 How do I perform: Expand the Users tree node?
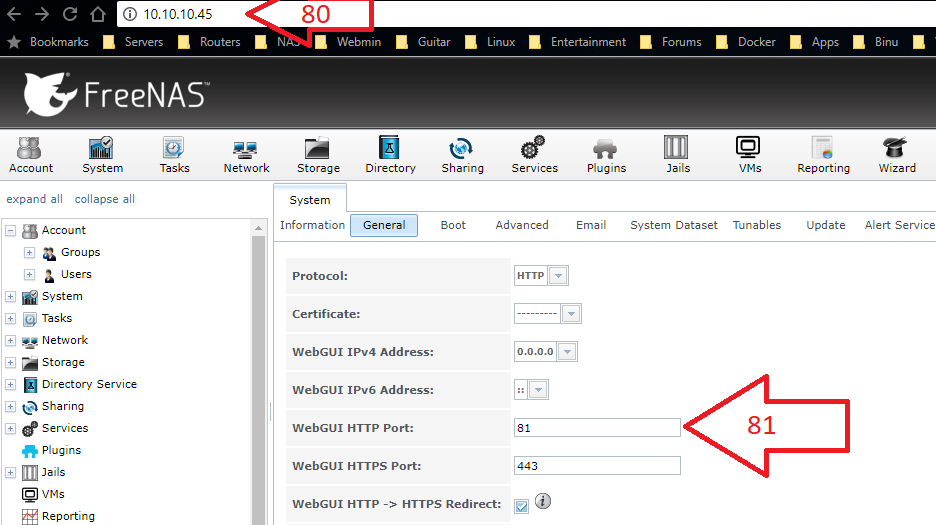click(29, 274)
